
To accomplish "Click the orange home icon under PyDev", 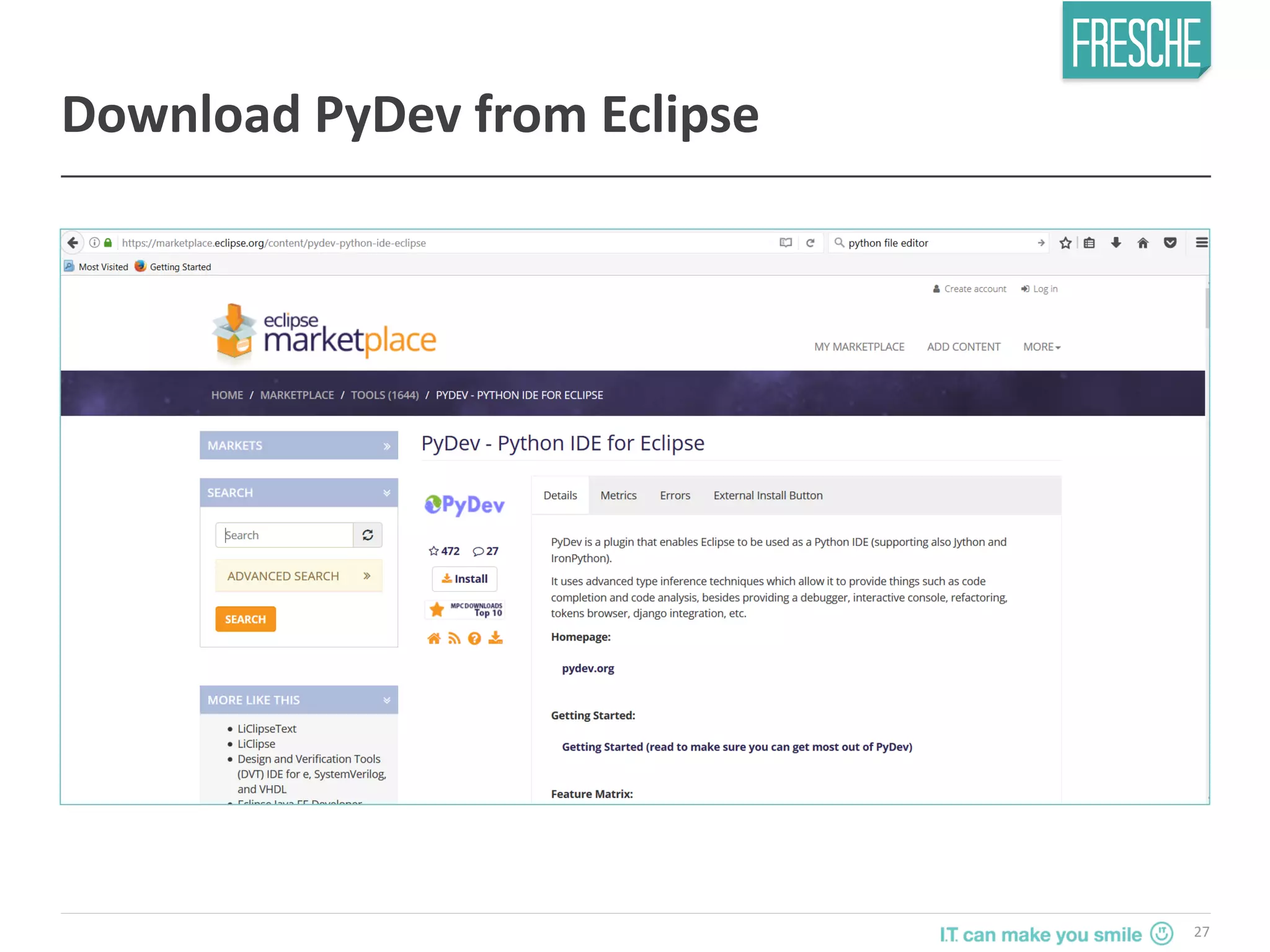I will click(x=434, y=638).
